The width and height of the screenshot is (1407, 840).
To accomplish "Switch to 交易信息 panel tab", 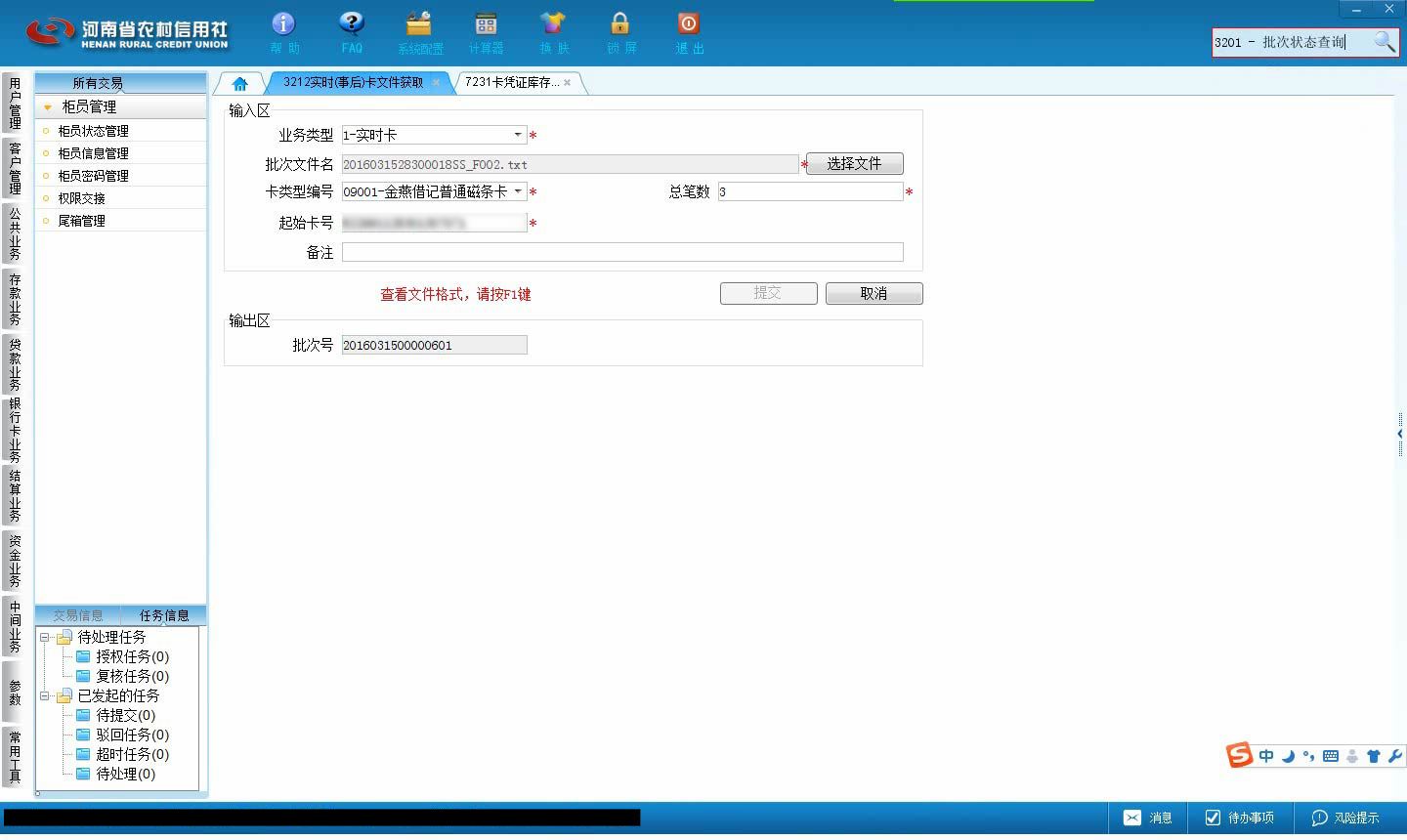I will [78, 615].
